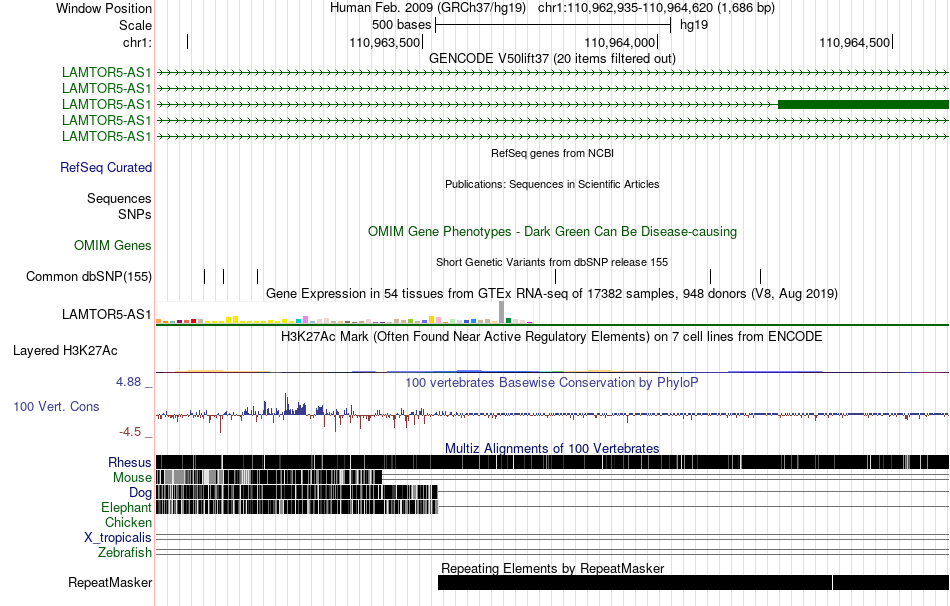Open the Common dbSNP(155) track label

click(89, 276)
